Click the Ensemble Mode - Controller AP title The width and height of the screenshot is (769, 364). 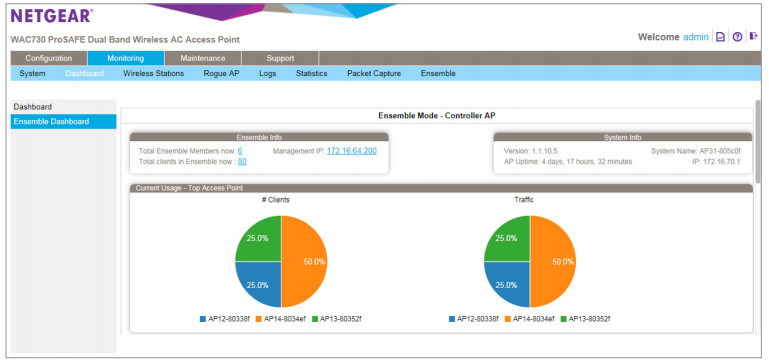[x=437, y=115]
